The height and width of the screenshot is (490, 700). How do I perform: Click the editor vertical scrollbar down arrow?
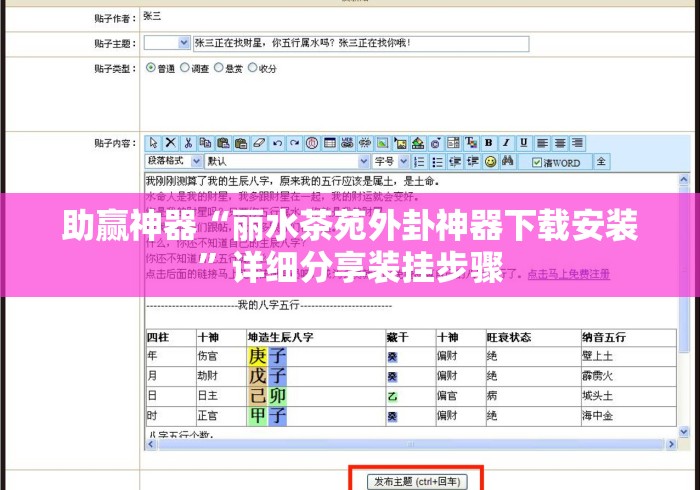coord(683,432)
